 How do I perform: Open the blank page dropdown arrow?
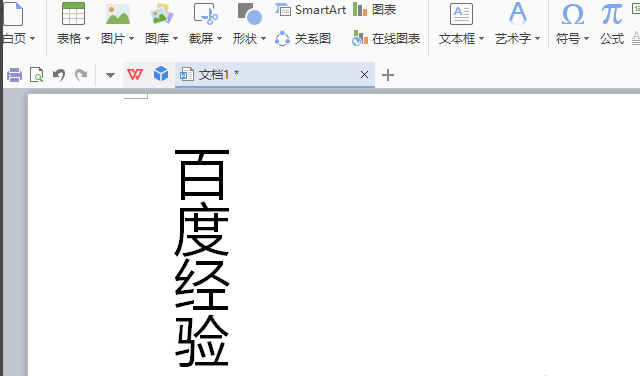[x=33, y=39]
